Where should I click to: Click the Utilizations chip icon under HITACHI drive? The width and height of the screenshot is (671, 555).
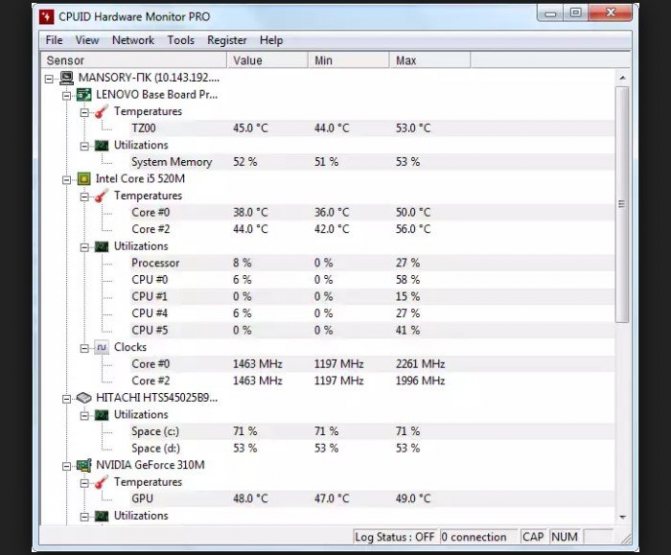point(101,415)
